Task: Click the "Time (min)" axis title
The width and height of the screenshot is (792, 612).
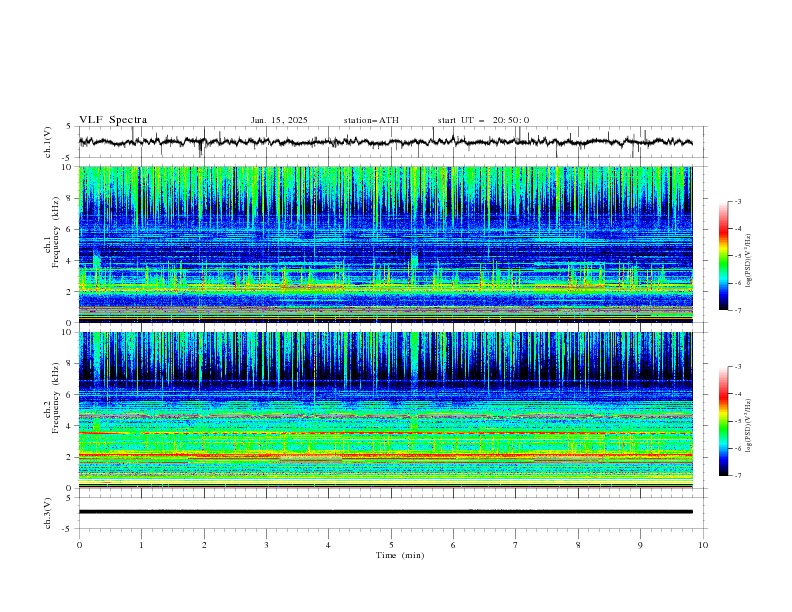Action: click(x=400, y=555)
